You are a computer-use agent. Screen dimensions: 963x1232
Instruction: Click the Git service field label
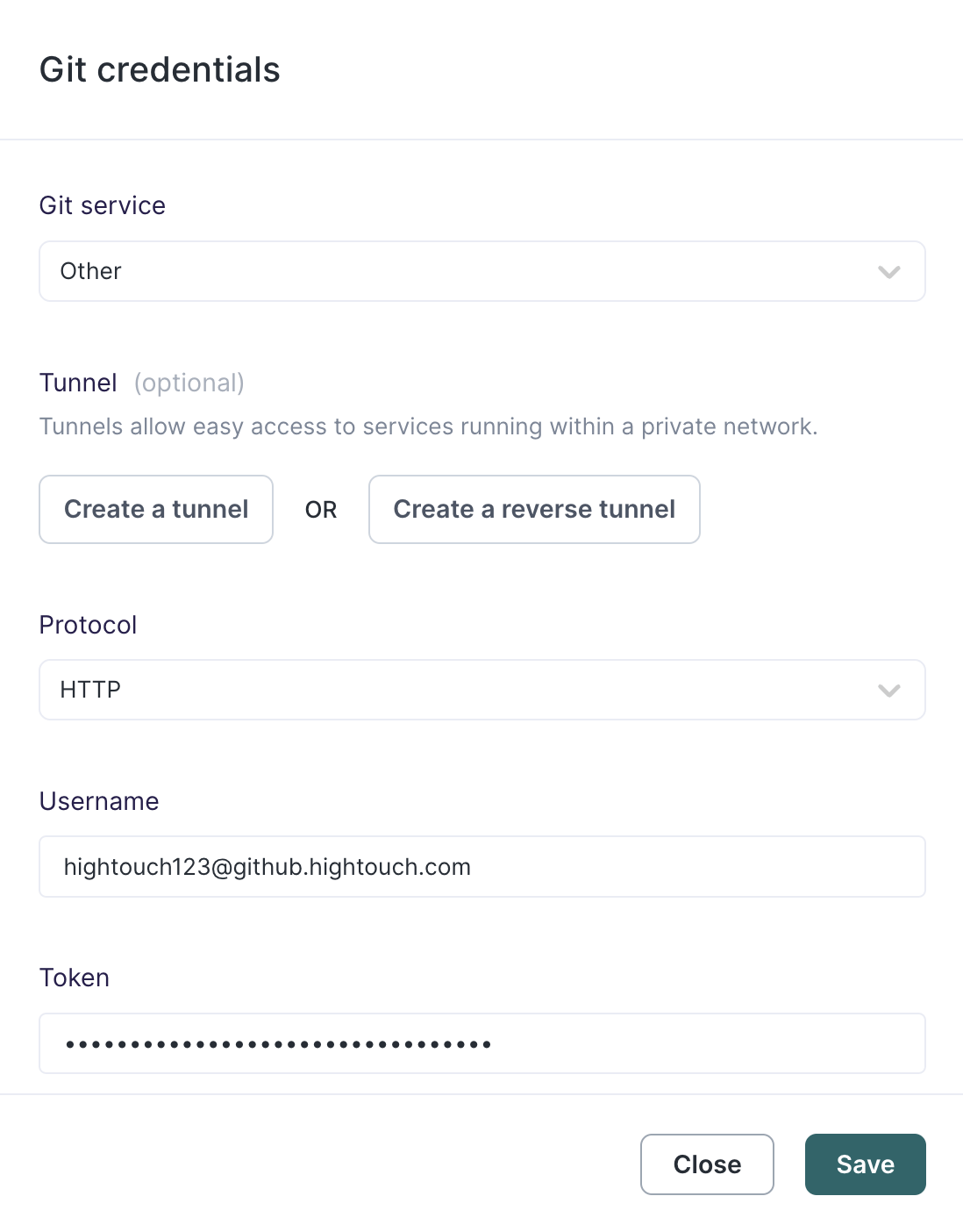[x=103, y=205]
